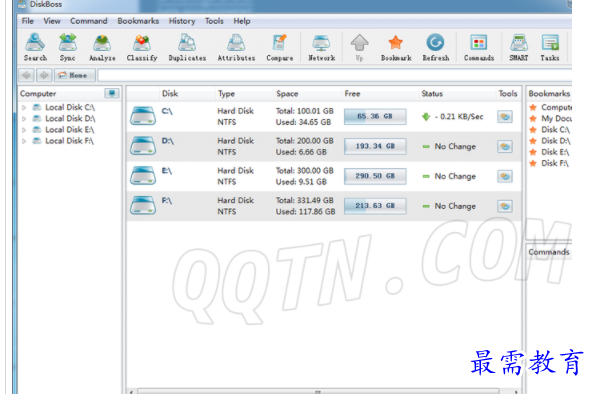Open the Disk C:\ bookmark

(x=550, y=130)
